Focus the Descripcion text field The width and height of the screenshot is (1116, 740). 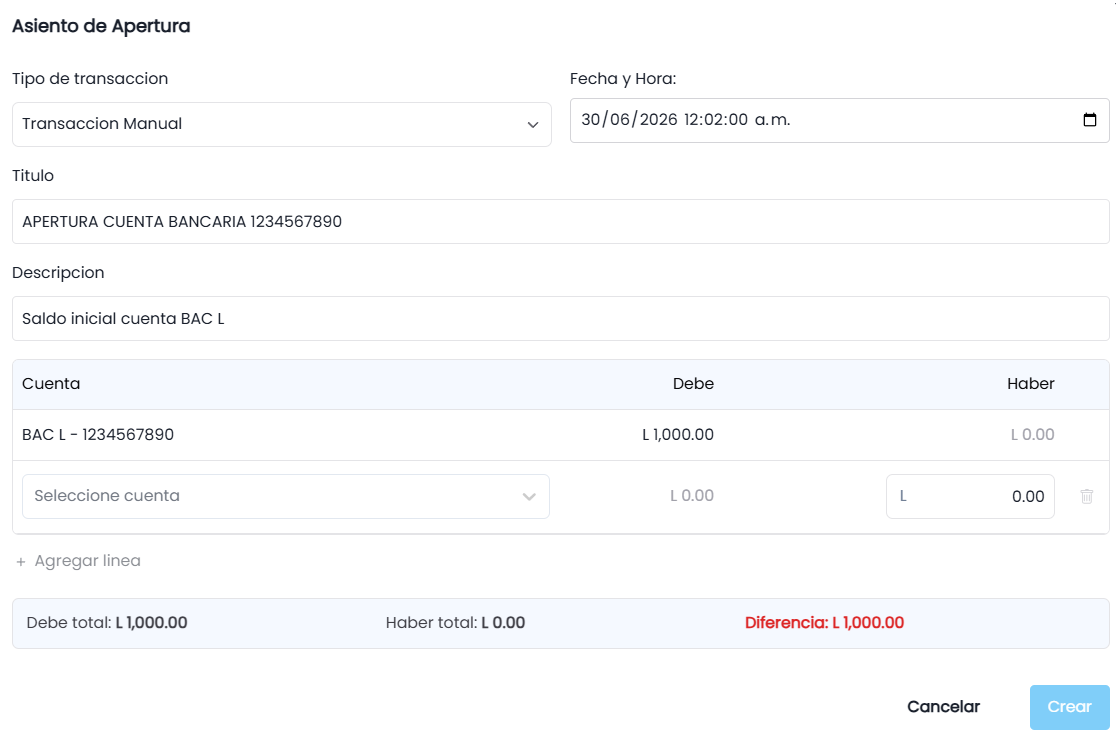561,318
